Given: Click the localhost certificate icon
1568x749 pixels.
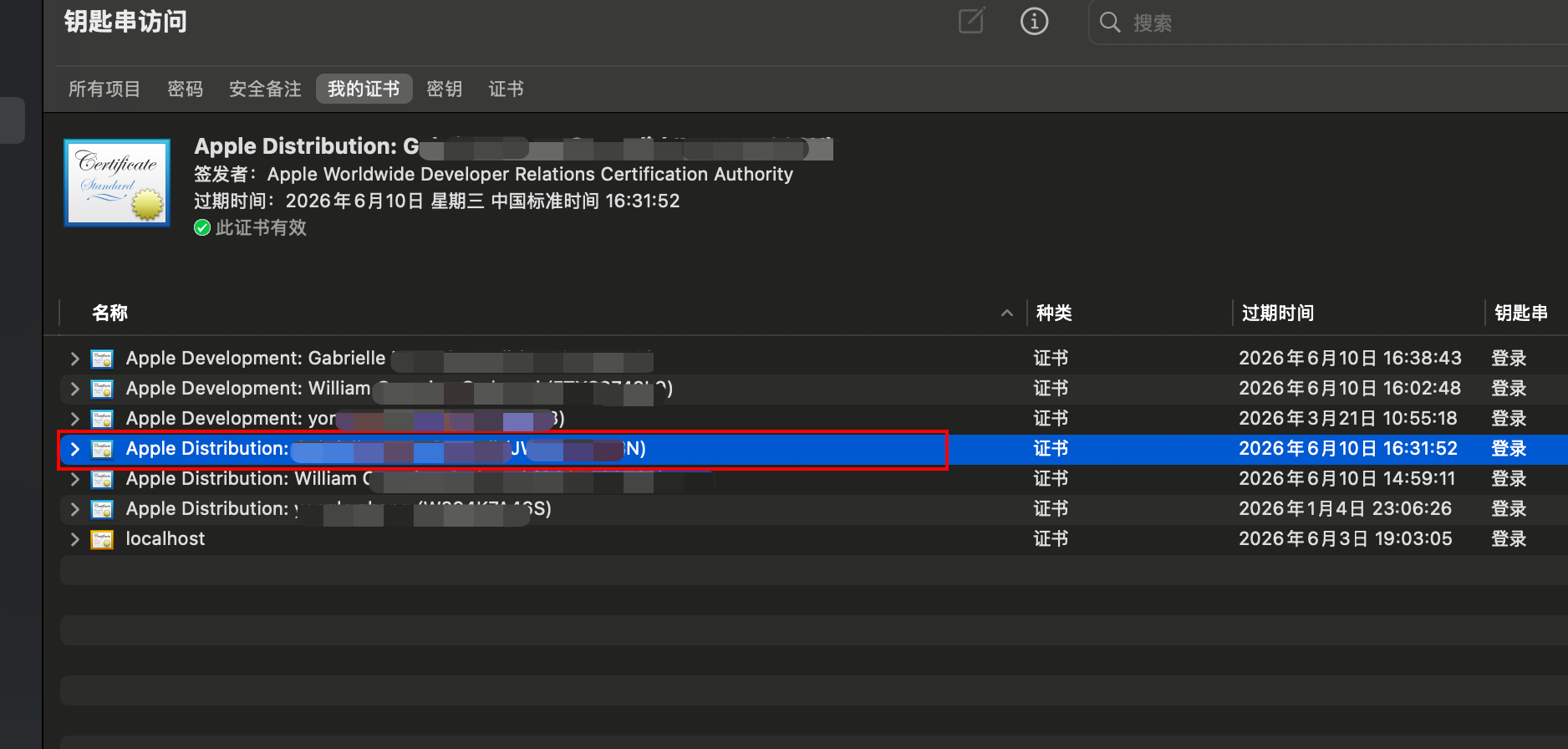Looking at the screenshot, I should point(102,539).
